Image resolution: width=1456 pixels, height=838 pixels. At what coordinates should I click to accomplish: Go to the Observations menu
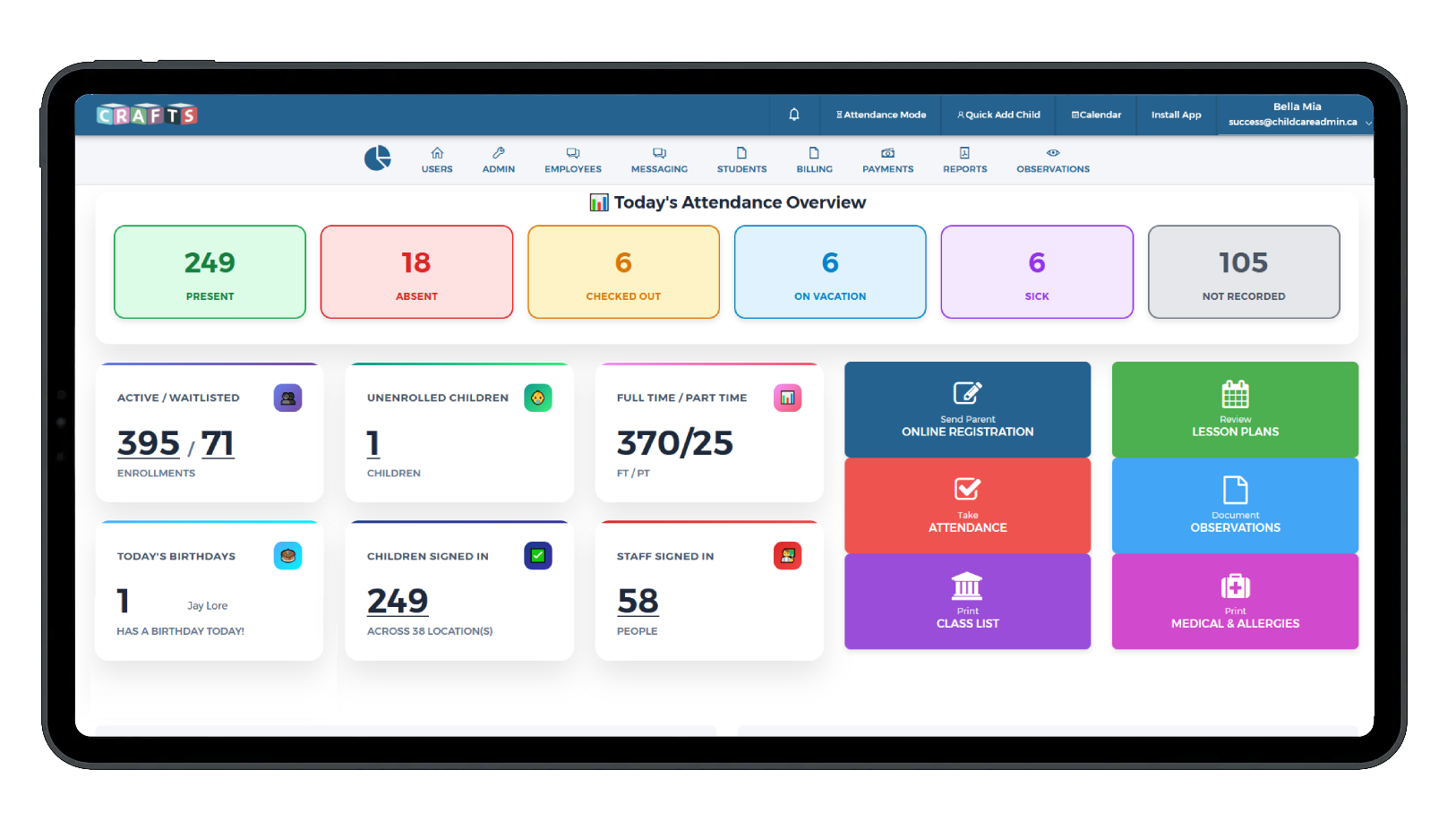[1052, 160]
